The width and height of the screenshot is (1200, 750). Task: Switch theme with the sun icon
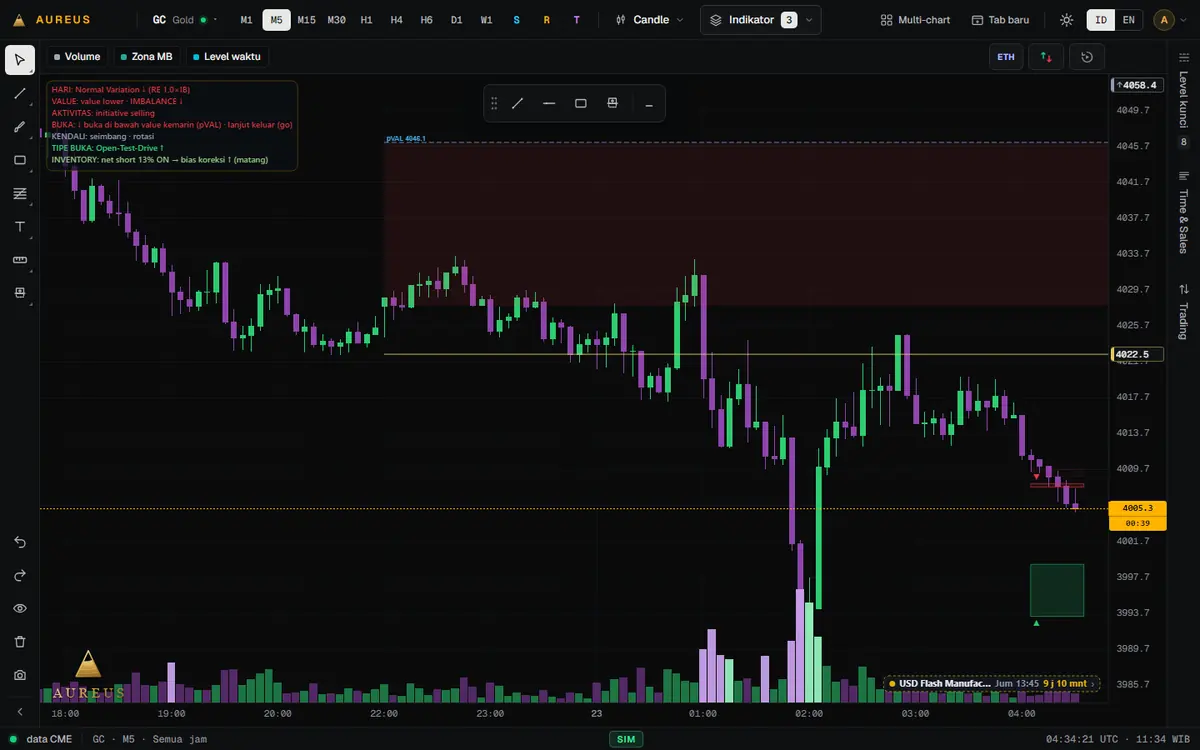click(x=1067, y=20)
